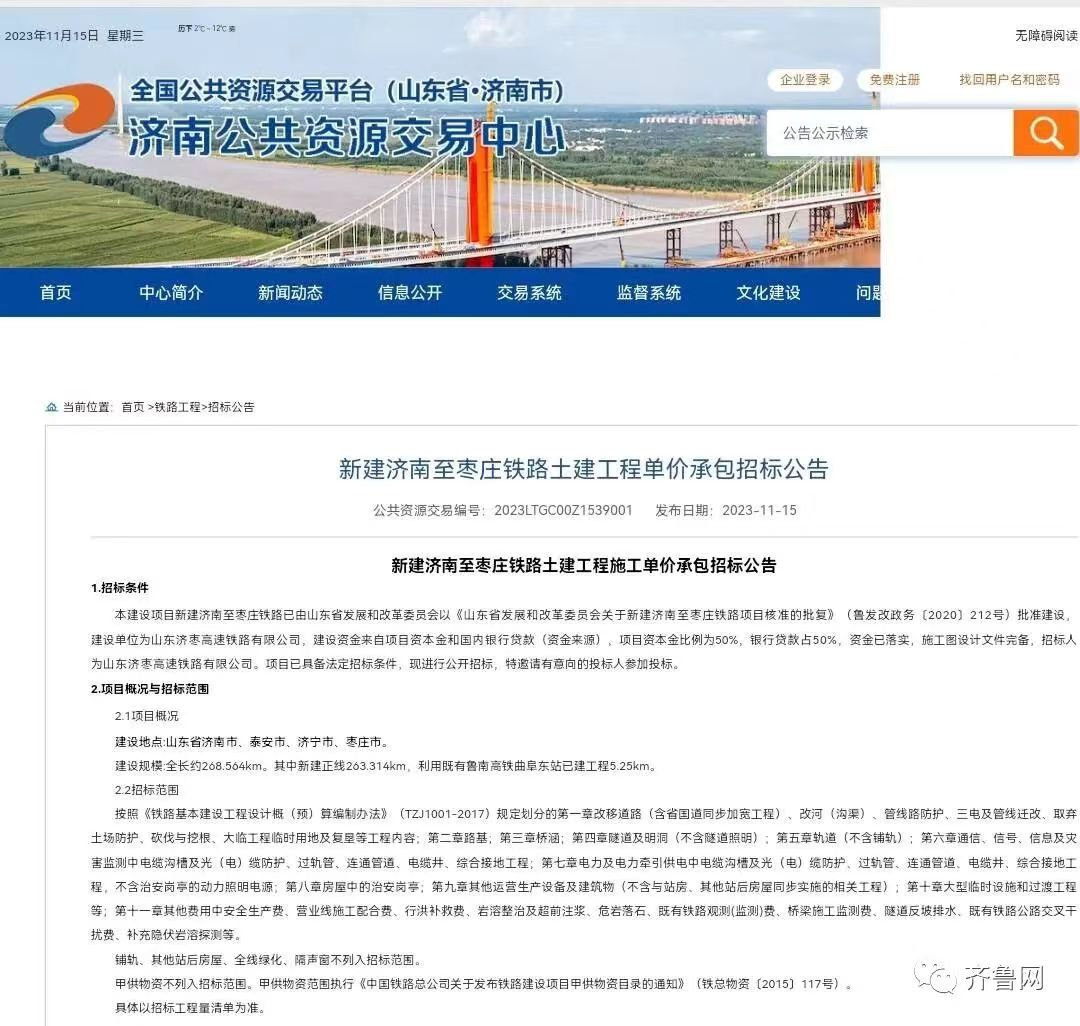Open 监督系统 navigation item

pos(649,293)
